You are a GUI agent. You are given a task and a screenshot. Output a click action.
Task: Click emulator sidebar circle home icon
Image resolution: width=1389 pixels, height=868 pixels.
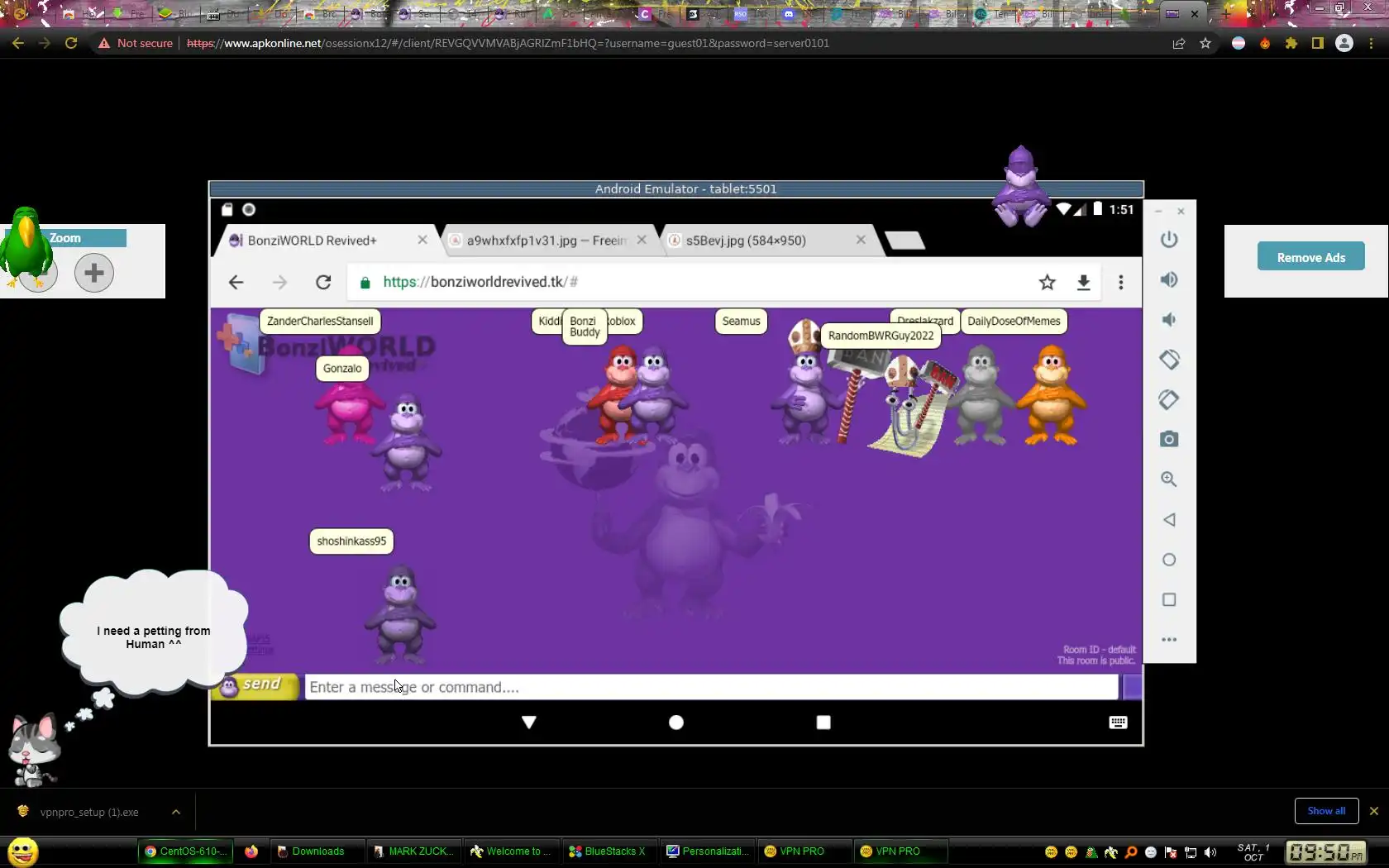click(x=1169, y=560)
